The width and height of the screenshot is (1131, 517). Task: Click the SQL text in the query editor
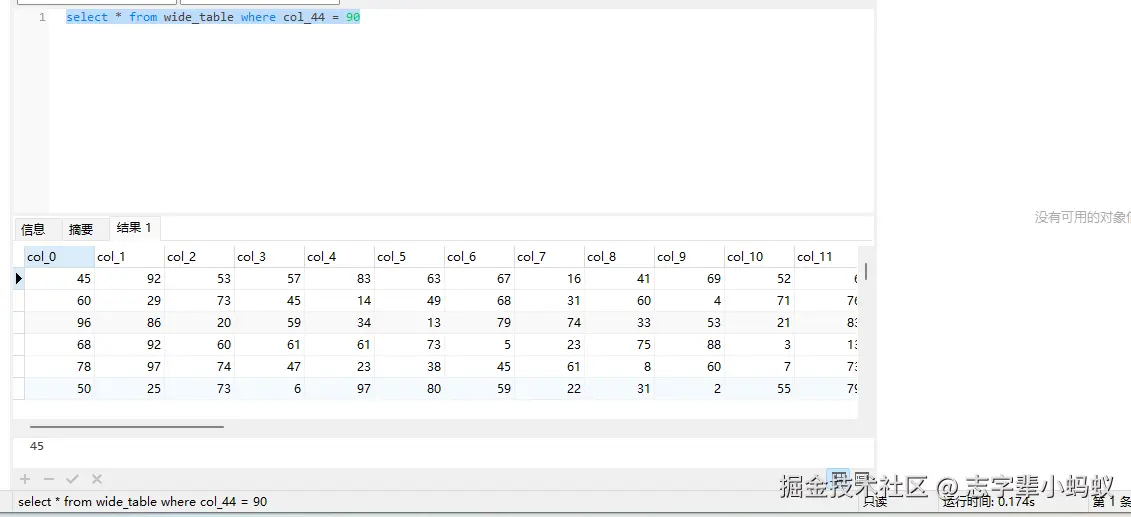[213, 17]
